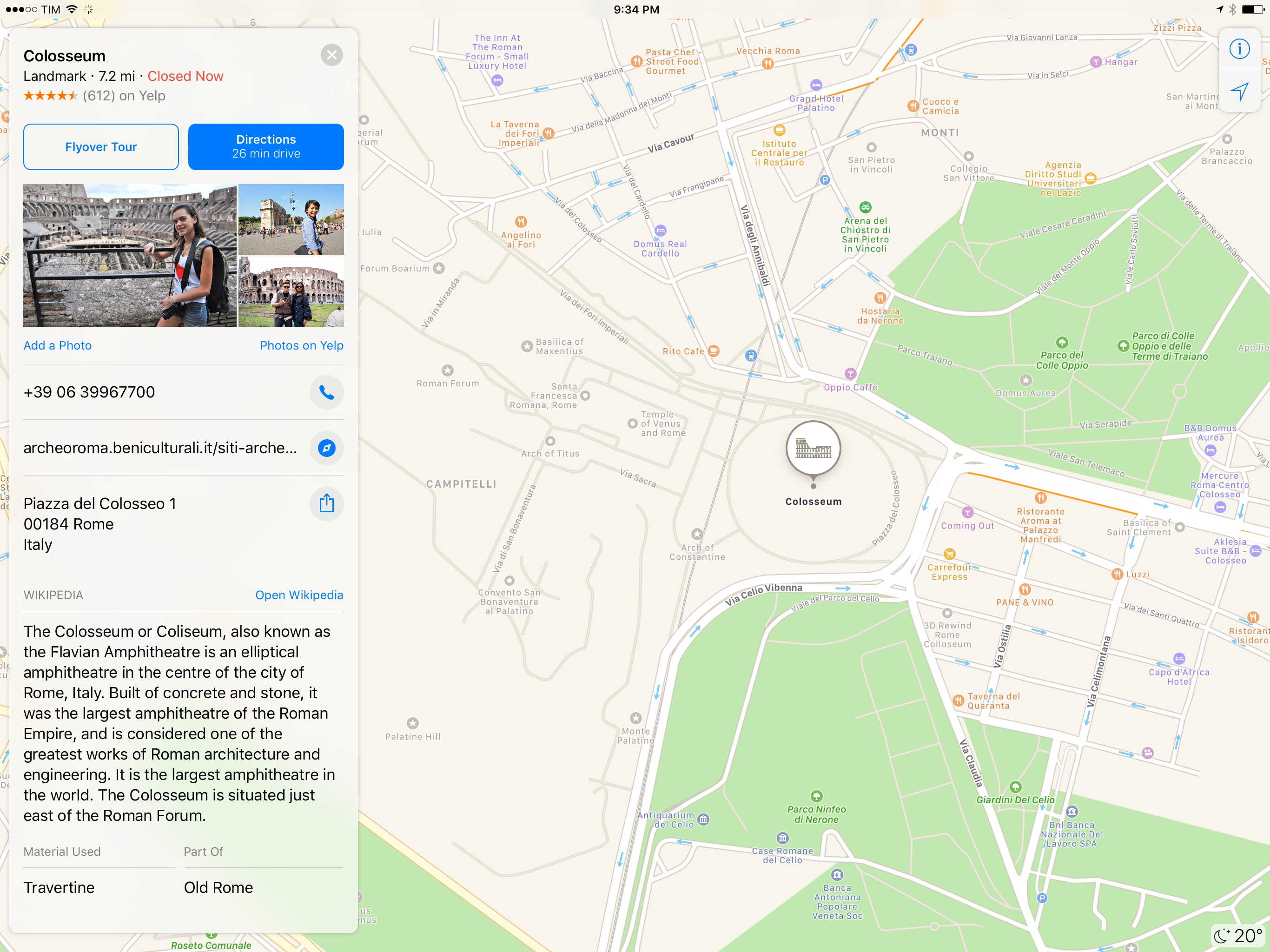Viewport: 1270px width, 952px height.
Task: Select Arena del Chiostro marker
Action: [865, 207]
